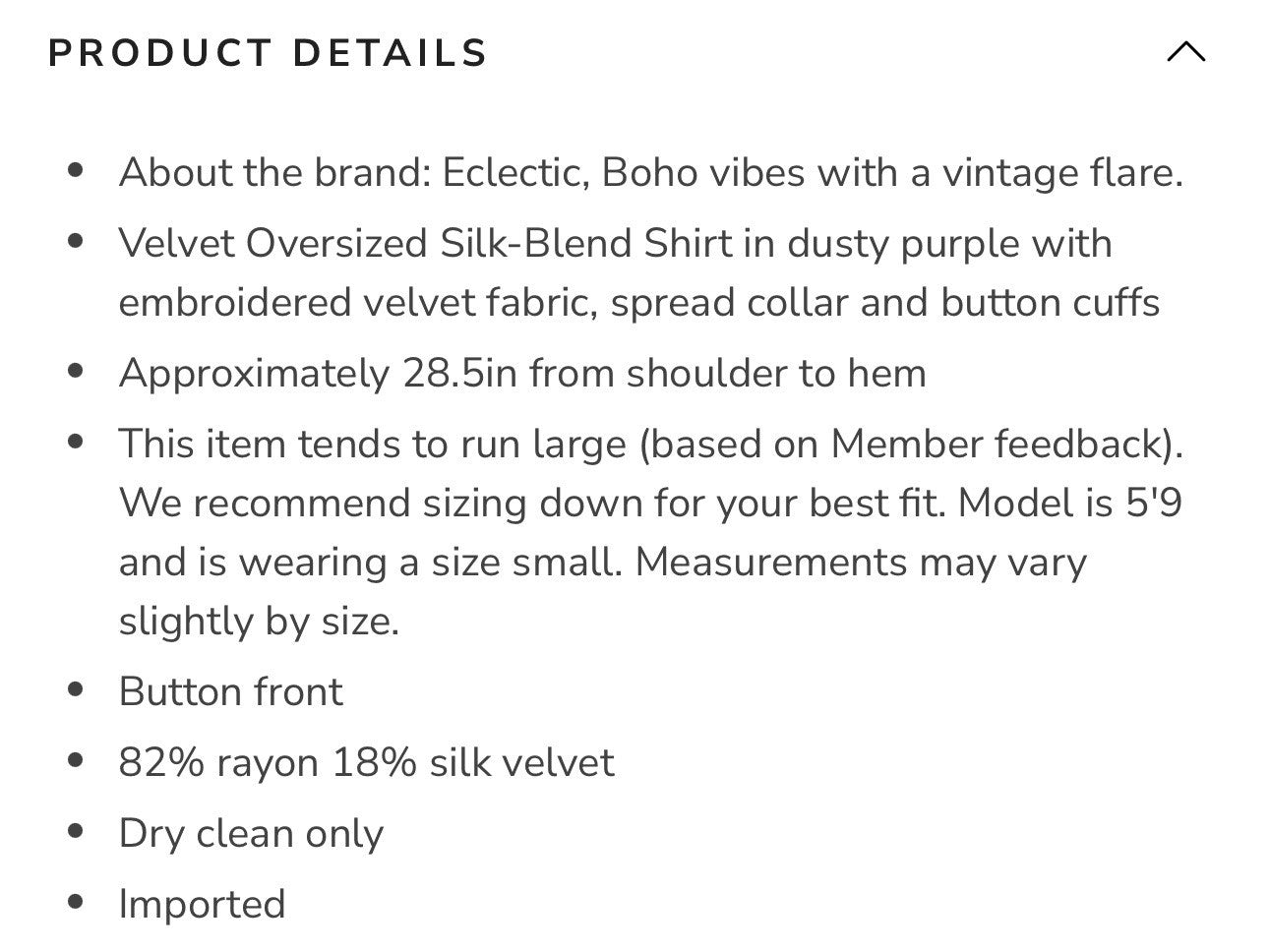1269x952 pixels.
Task: Click the 'About the brand' description line
Action: point(650,173)
